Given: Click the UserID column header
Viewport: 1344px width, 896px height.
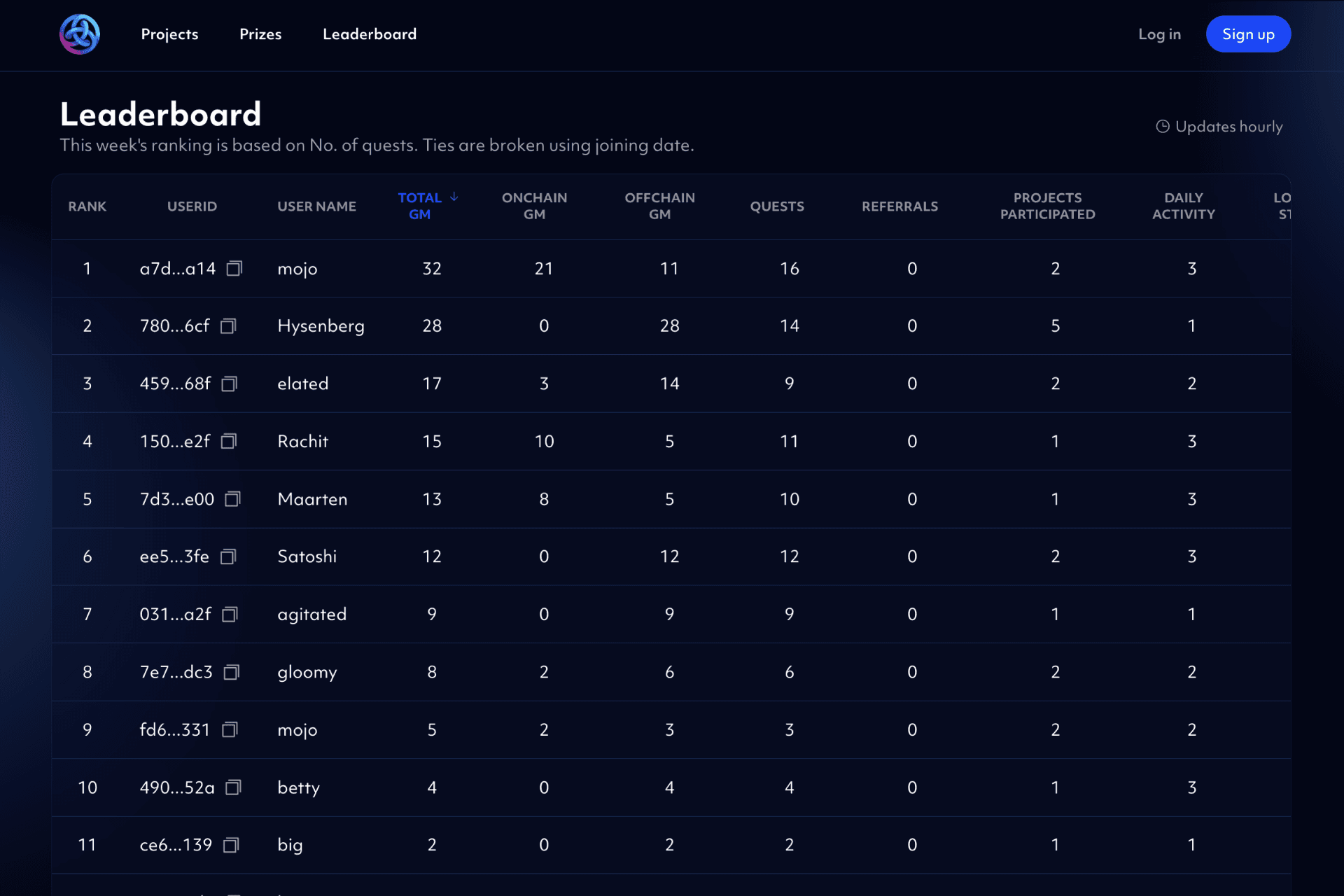Looking at the screenshot, I should click(192, 206).
